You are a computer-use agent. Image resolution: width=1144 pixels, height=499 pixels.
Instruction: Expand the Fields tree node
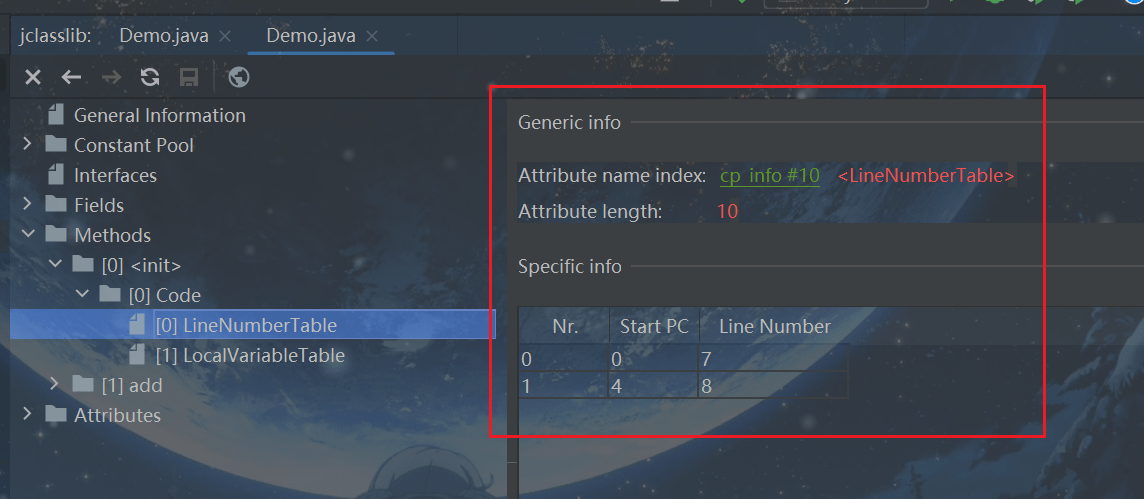pos(27,205)
